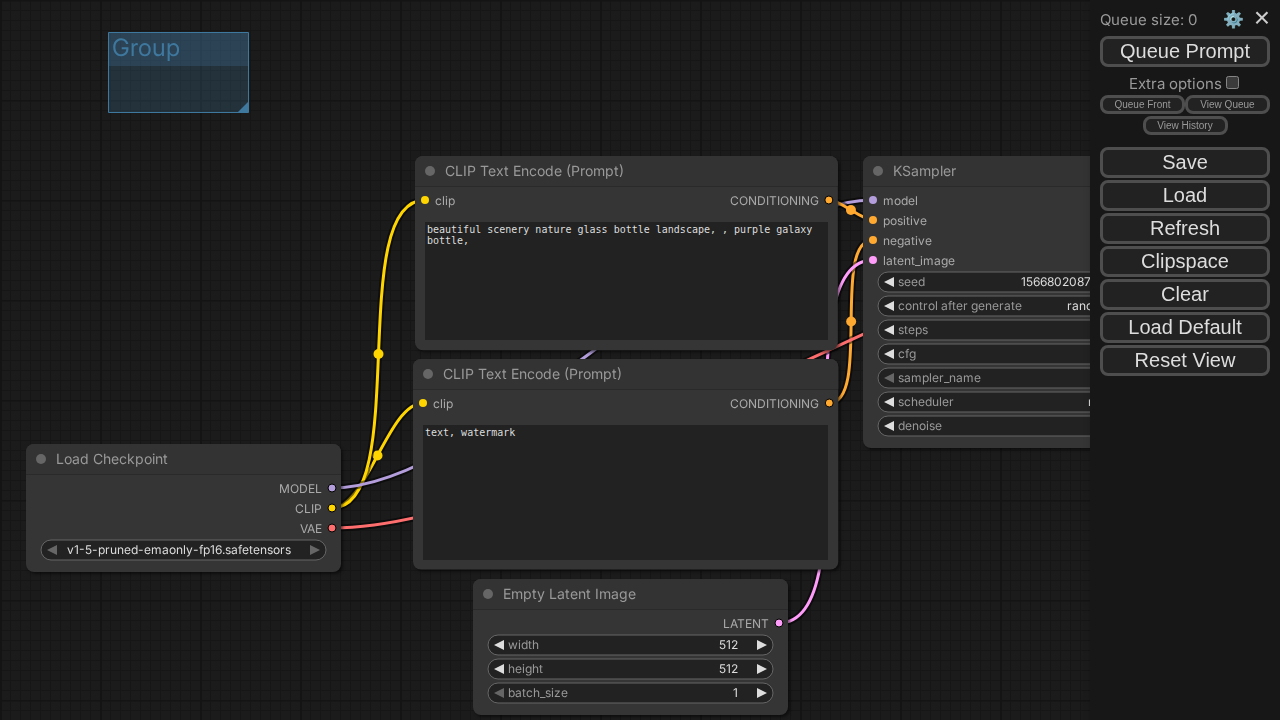Select next checkpoint with the right arrow
The image size is (1280, 720).
[x=314, y=550]
